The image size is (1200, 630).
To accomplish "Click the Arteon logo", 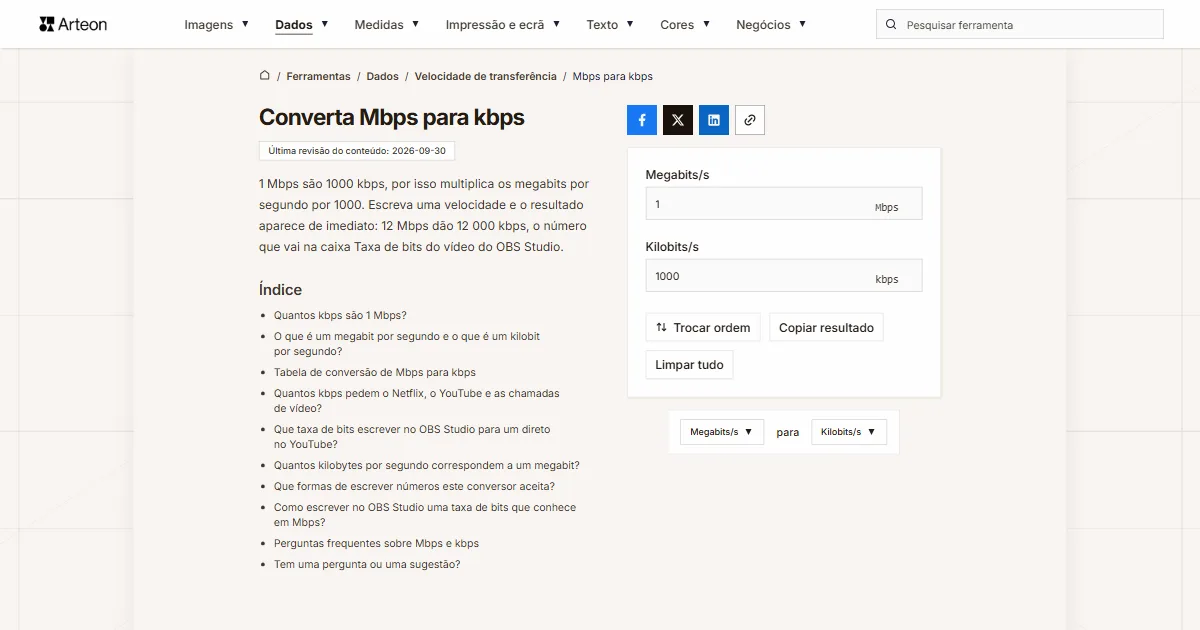I will tap(73, 24).
